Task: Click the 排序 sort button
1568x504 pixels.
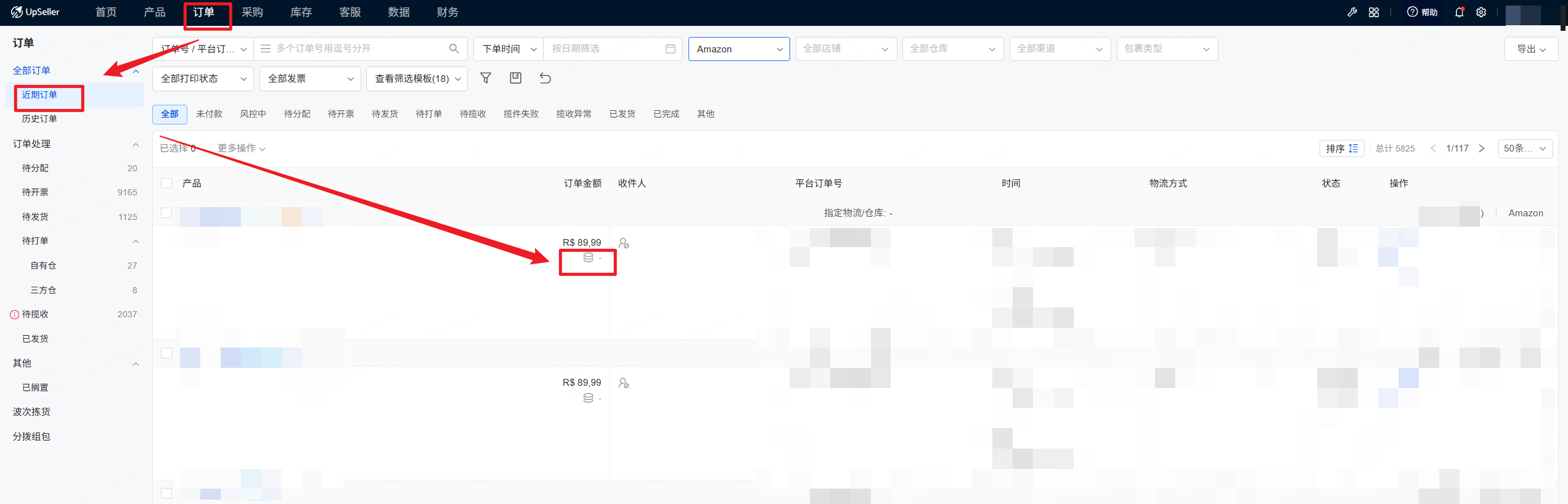Action: [1342, 148]
